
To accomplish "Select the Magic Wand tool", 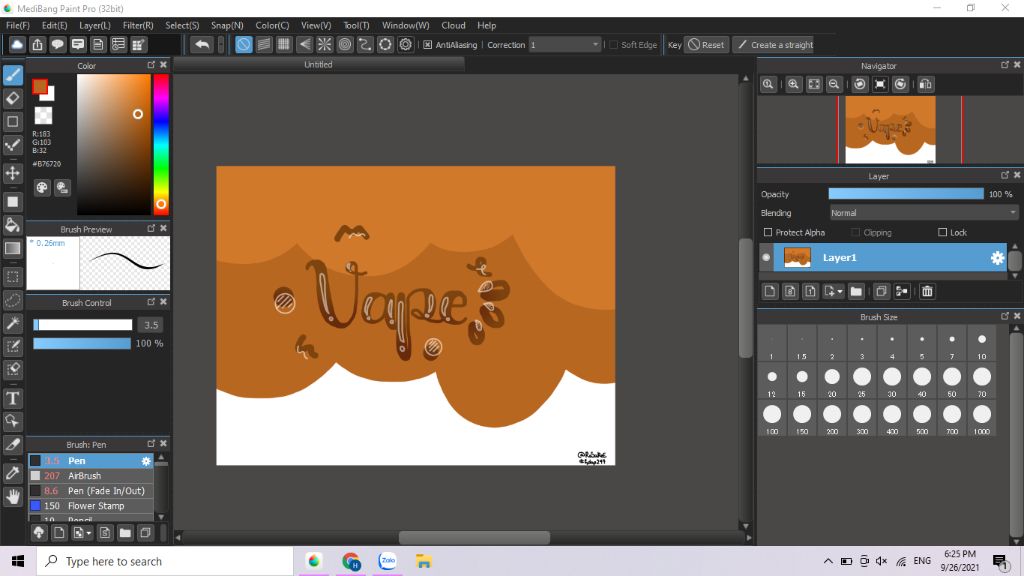I will click(12, 323).
